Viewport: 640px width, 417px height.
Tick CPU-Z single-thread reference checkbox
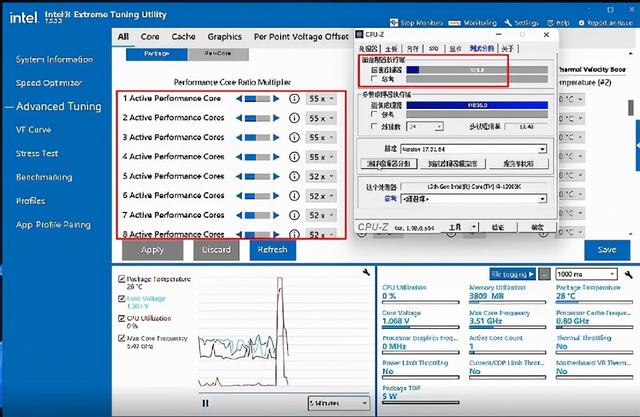tap(374, 79)
